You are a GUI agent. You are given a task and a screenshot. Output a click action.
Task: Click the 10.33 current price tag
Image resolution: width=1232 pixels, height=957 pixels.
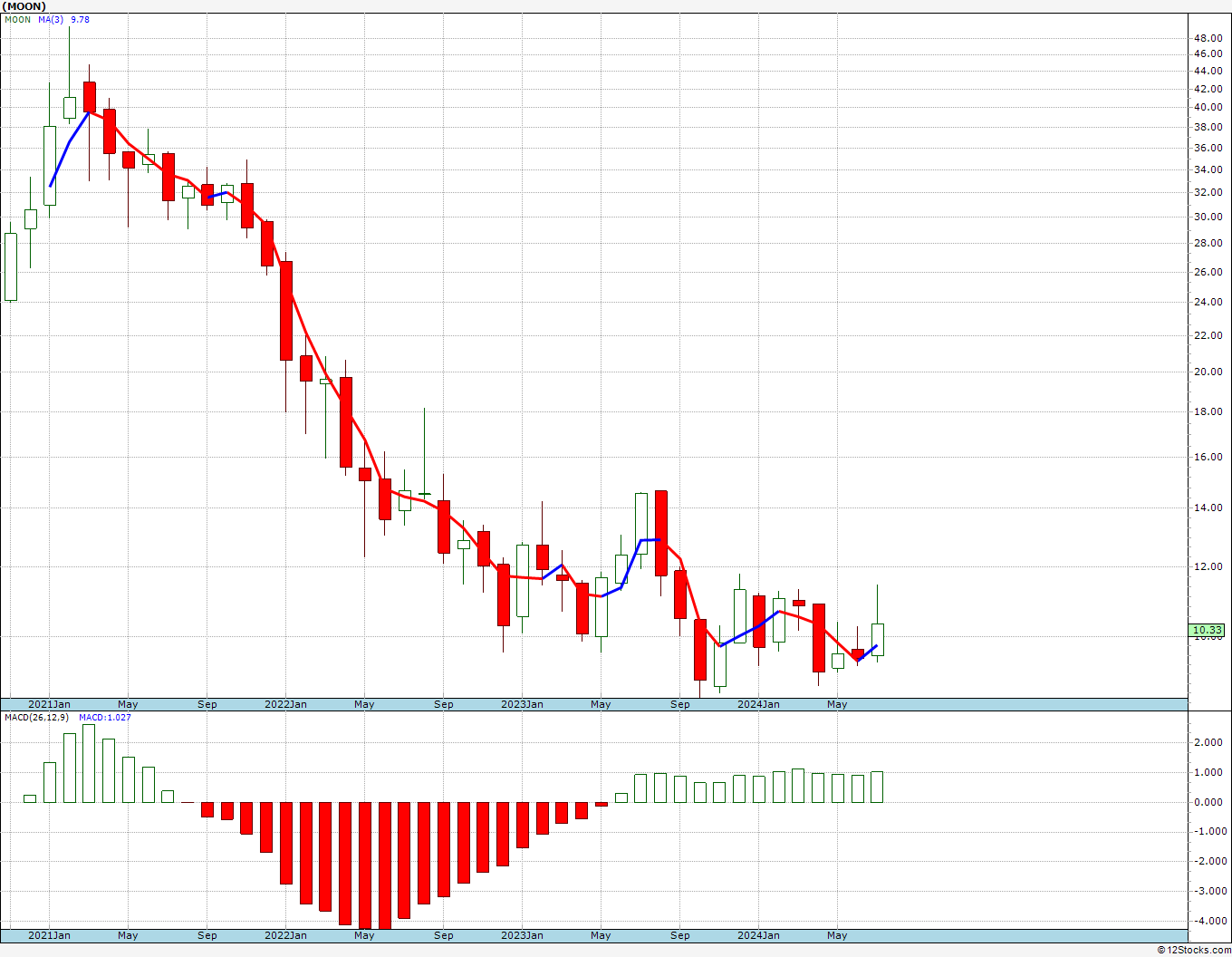pos(1208,630)
